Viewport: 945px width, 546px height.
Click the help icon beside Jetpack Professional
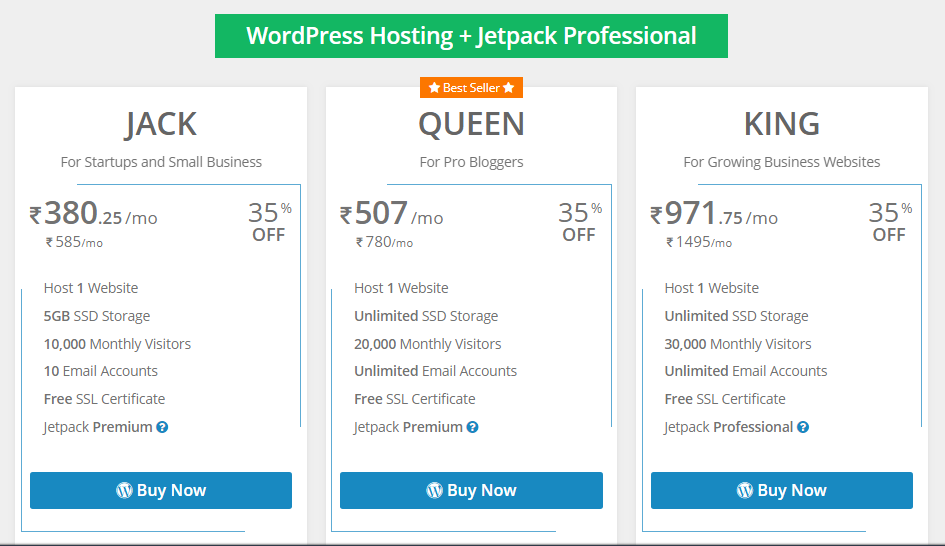coord(803,427)
